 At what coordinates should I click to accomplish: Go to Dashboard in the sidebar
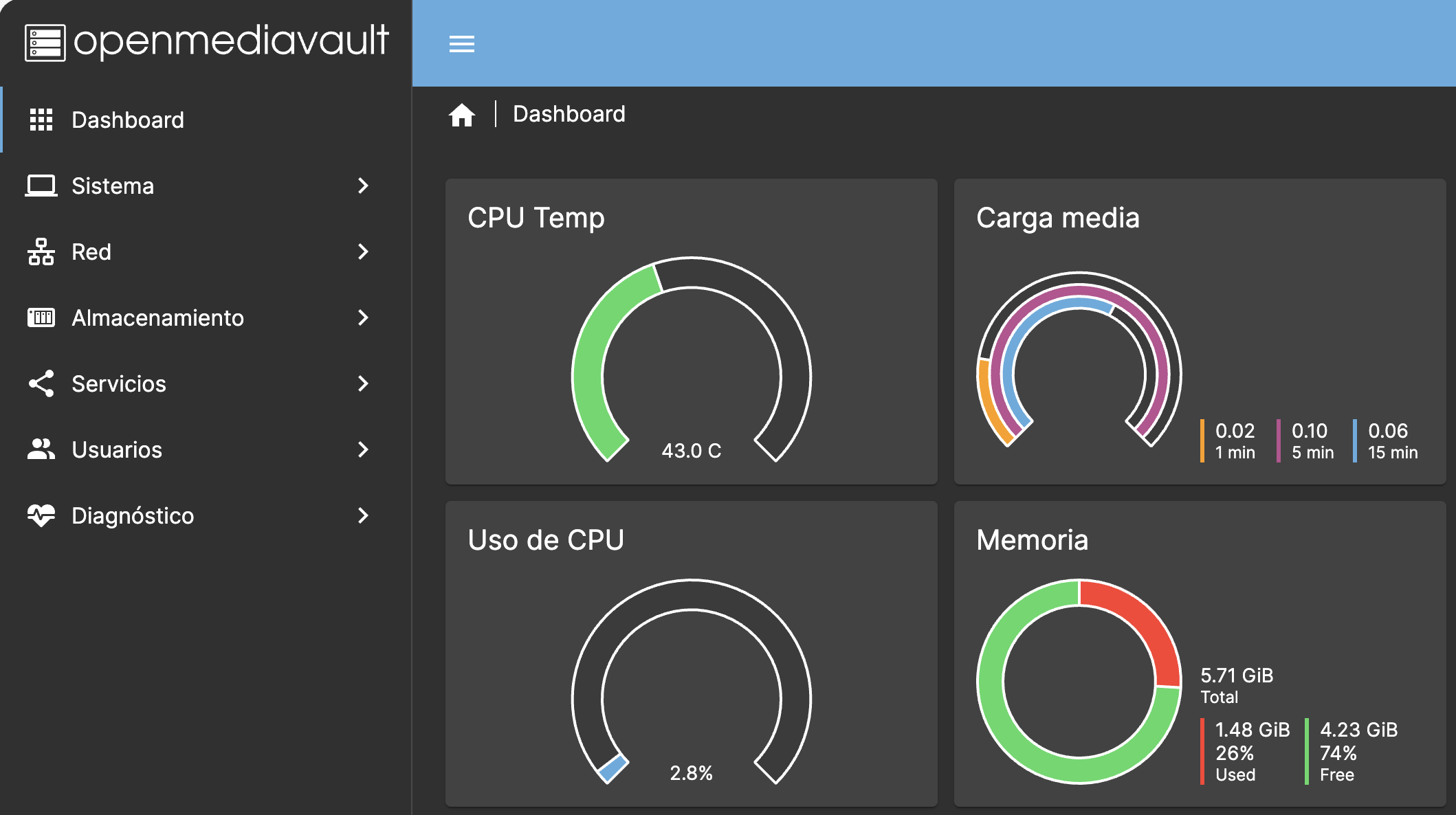pyautogui.click(x=128, y=120)
